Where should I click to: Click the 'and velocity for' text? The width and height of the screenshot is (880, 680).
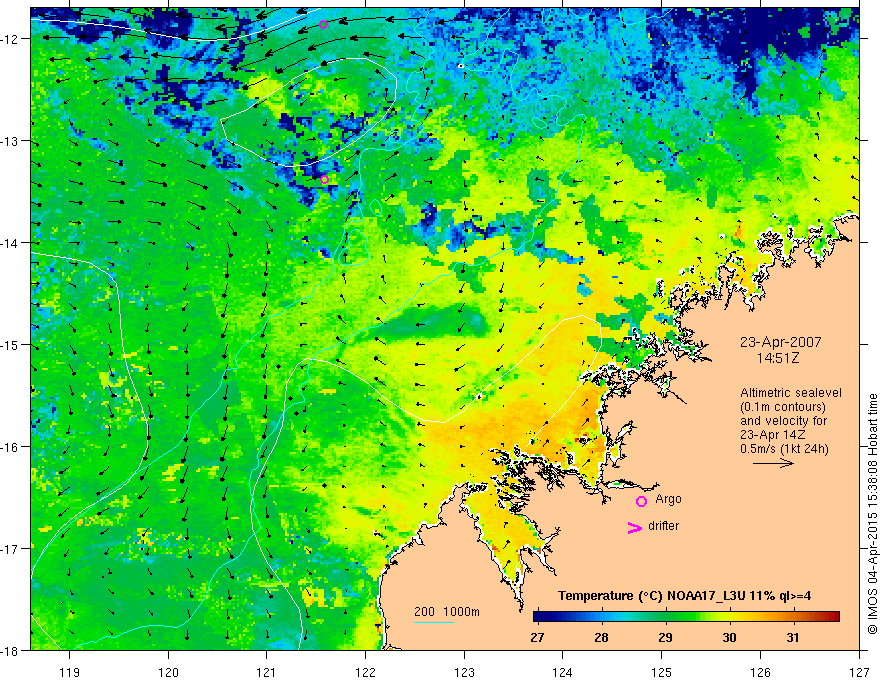pos(783,421)
